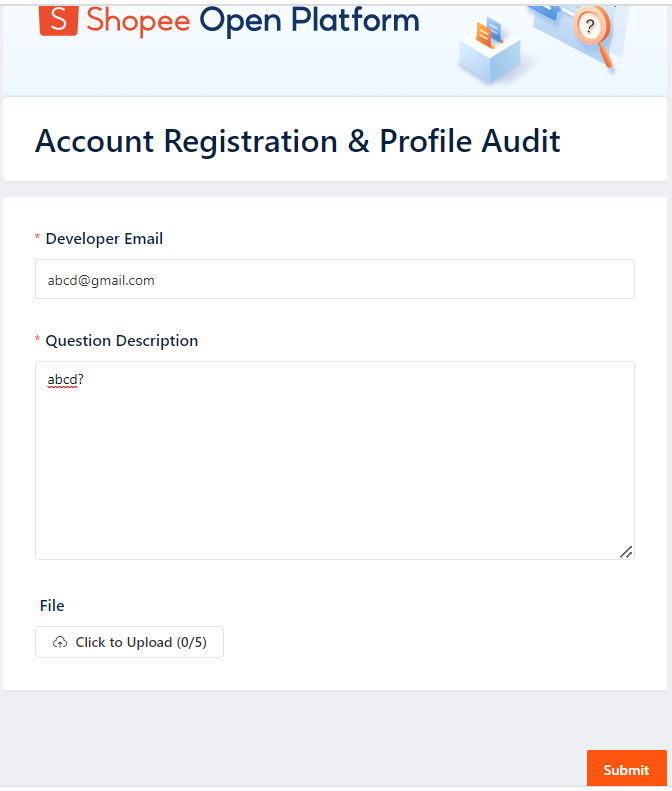Click the (0/5) upload counter text
Image resolution: width=672 pixels, height=791 pixels.
pyautogui.click(x=191, y=642)
